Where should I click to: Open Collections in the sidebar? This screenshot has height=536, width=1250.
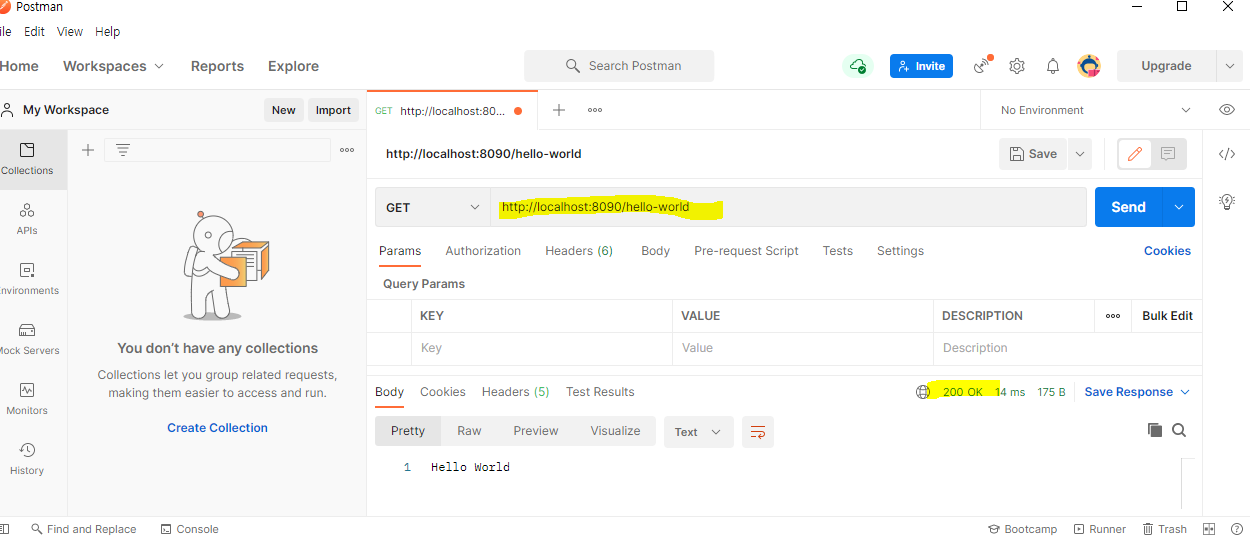coord(27,159)
